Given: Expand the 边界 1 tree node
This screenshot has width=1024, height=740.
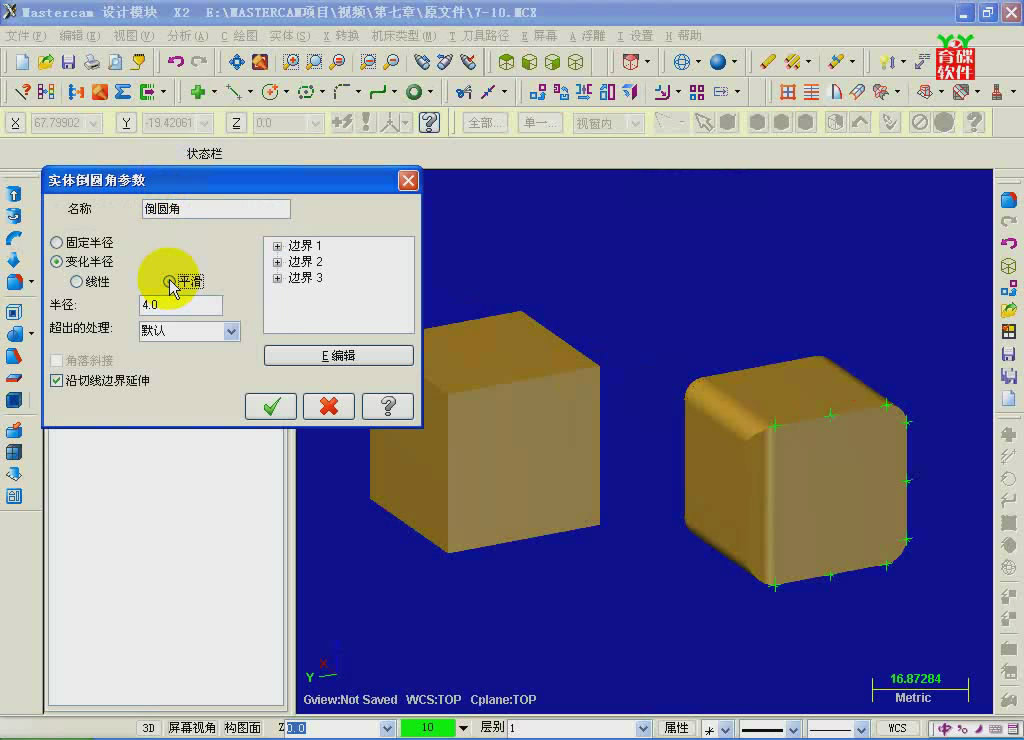Looking at the screenshot, I should [277, 246].
